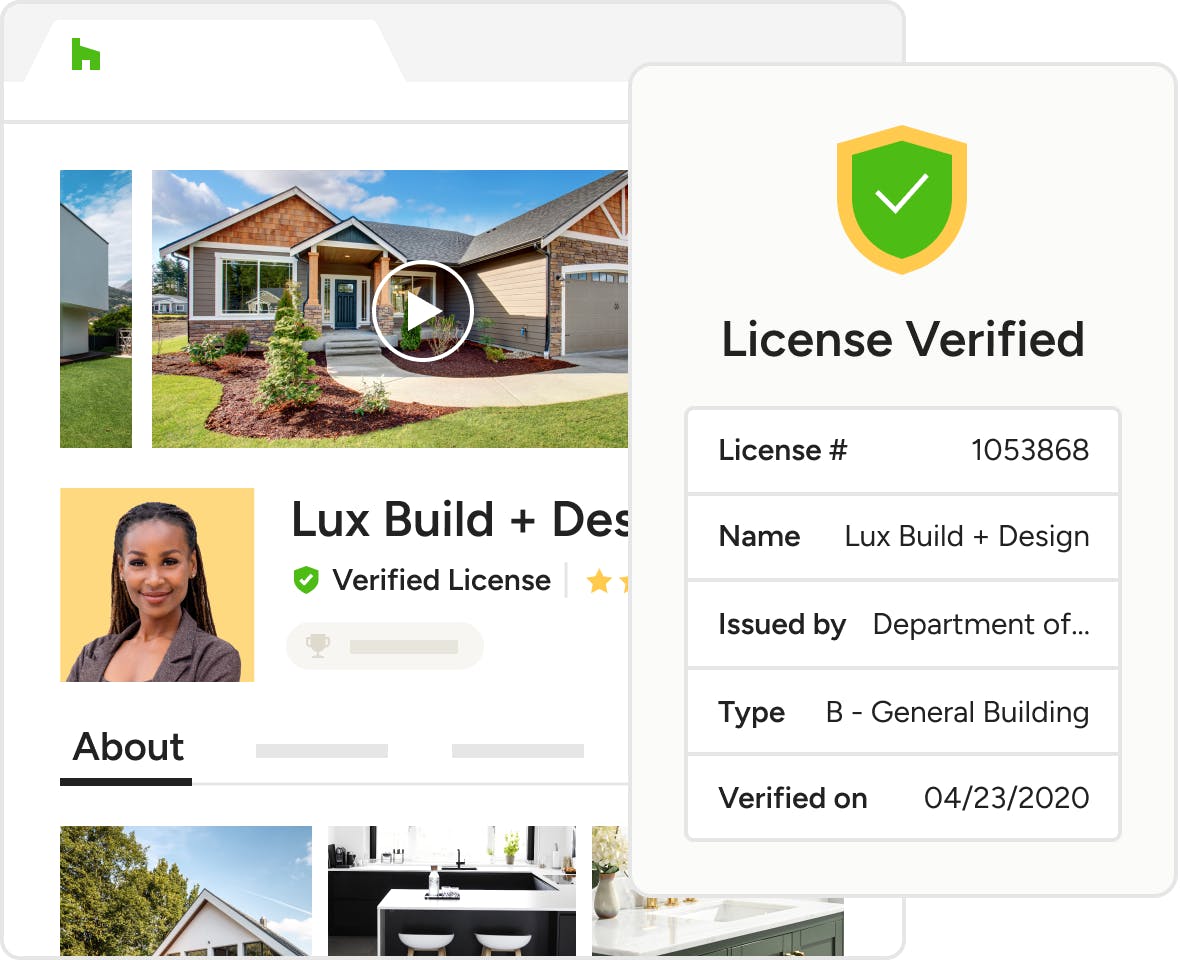
Task: Click the large License Verified shield badge
Action: click(902, 199)
